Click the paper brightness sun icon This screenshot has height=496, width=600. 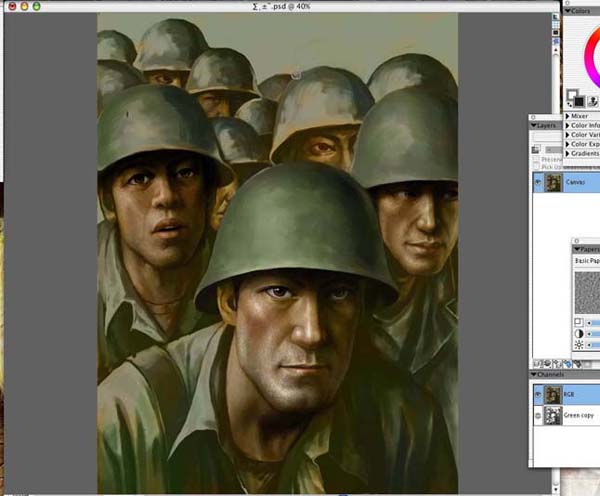[579, 345]
